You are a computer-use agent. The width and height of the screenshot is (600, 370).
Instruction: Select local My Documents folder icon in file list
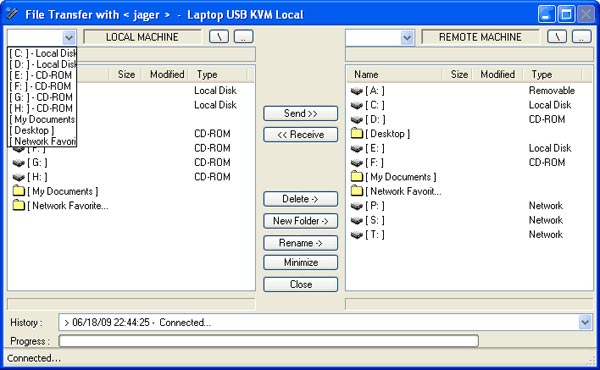tap(18, 191)
